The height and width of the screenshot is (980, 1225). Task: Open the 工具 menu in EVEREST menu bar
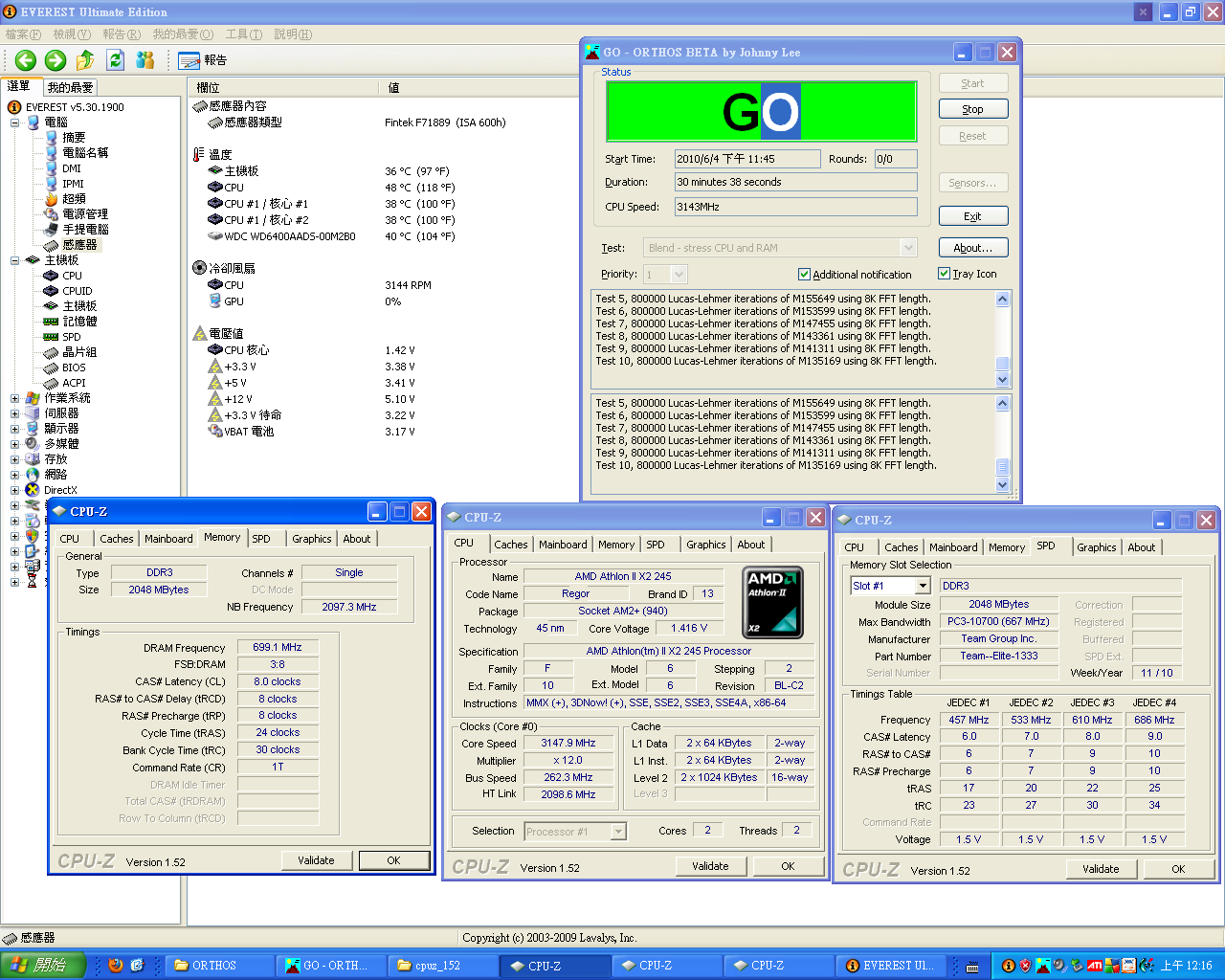[243, 34]
